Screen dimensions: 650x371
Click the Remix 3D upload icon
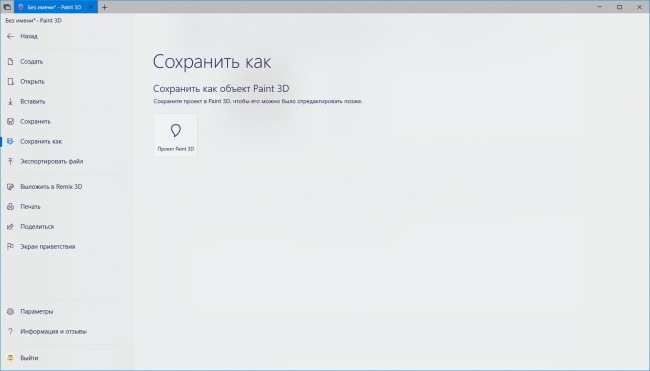tap(10, 187)
